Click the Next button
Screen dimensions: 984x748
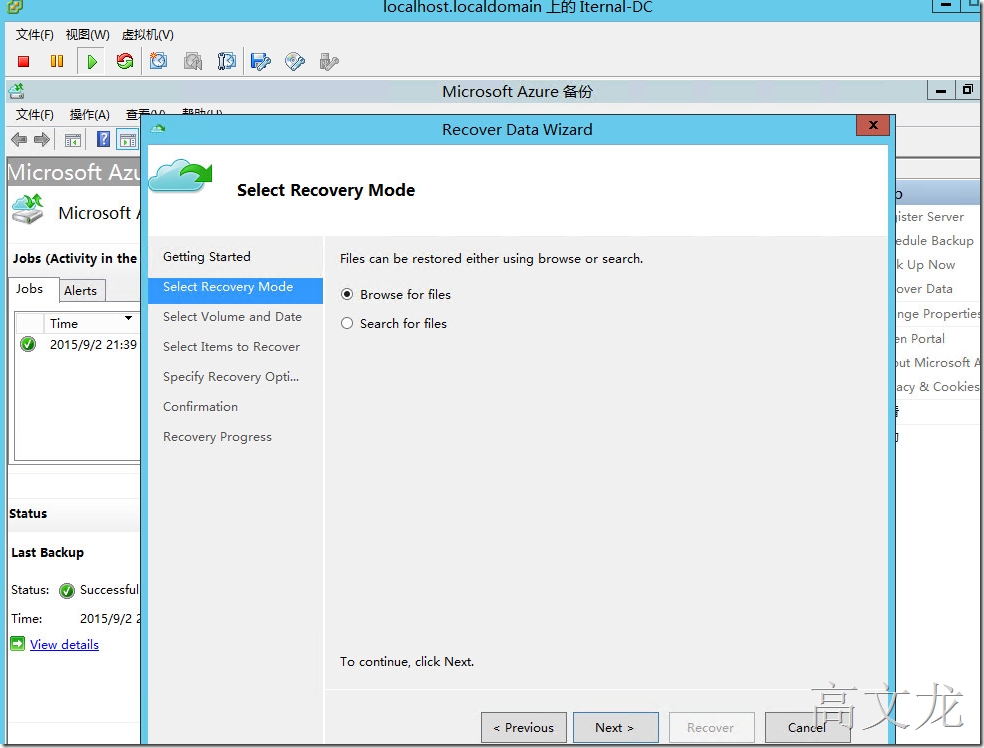coord(616,727)
